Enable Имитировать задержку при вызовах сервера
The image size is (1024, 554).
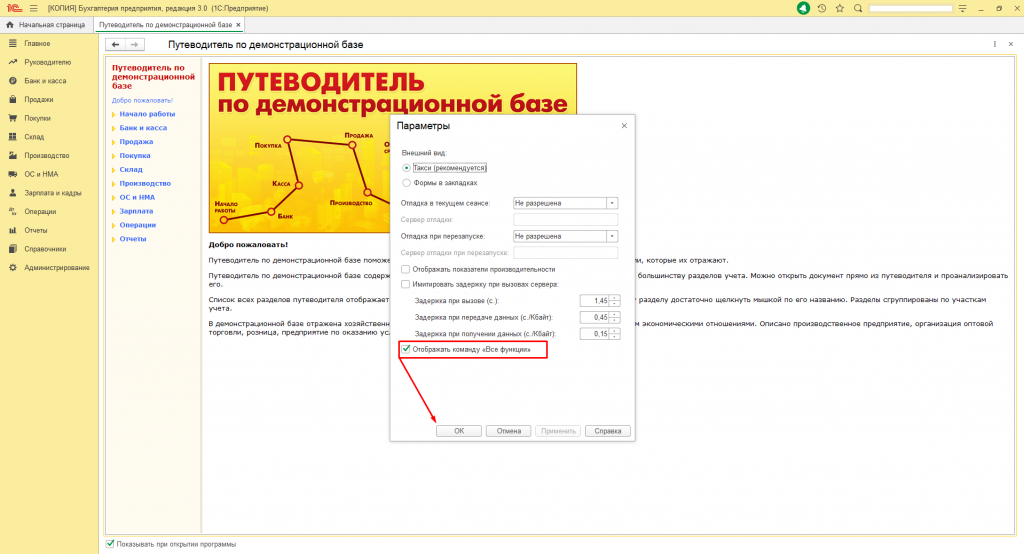[x=406, y=284]
